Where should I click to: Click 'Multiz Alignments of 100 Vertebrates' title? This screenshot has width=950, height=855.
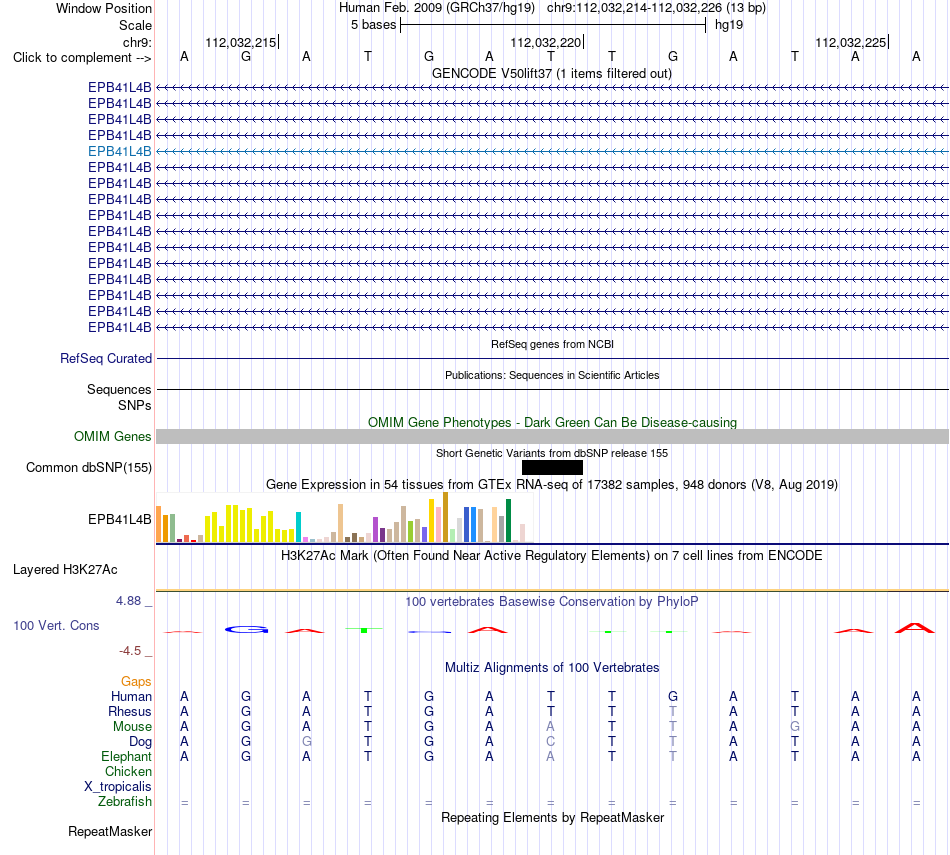pos(552,668)
